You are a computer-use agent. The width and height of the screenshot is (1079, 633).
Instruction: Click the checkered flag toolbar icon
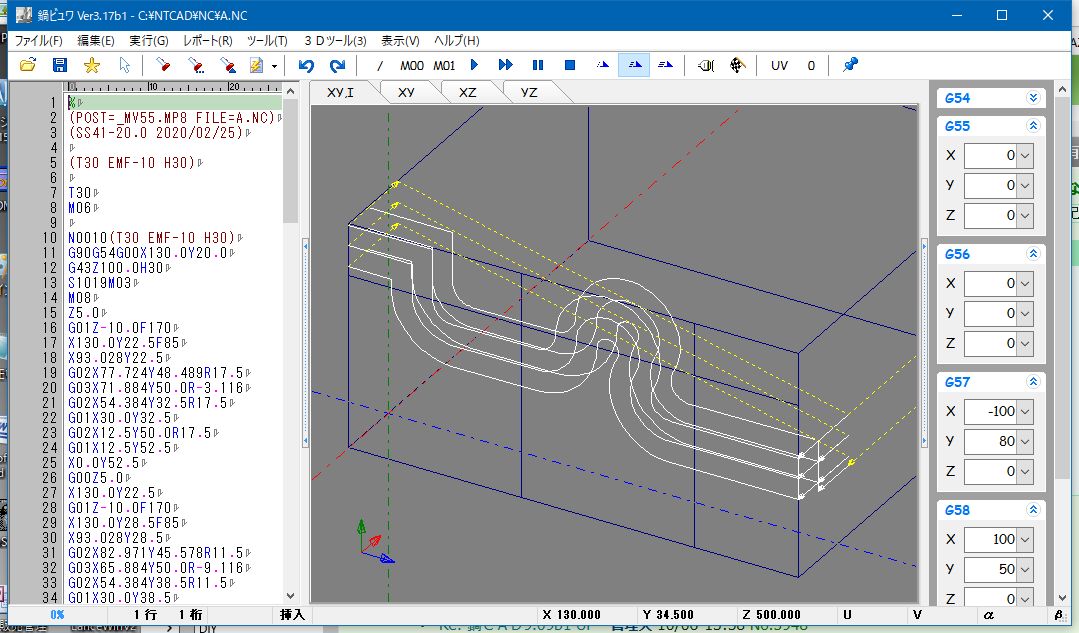(737, 65)
